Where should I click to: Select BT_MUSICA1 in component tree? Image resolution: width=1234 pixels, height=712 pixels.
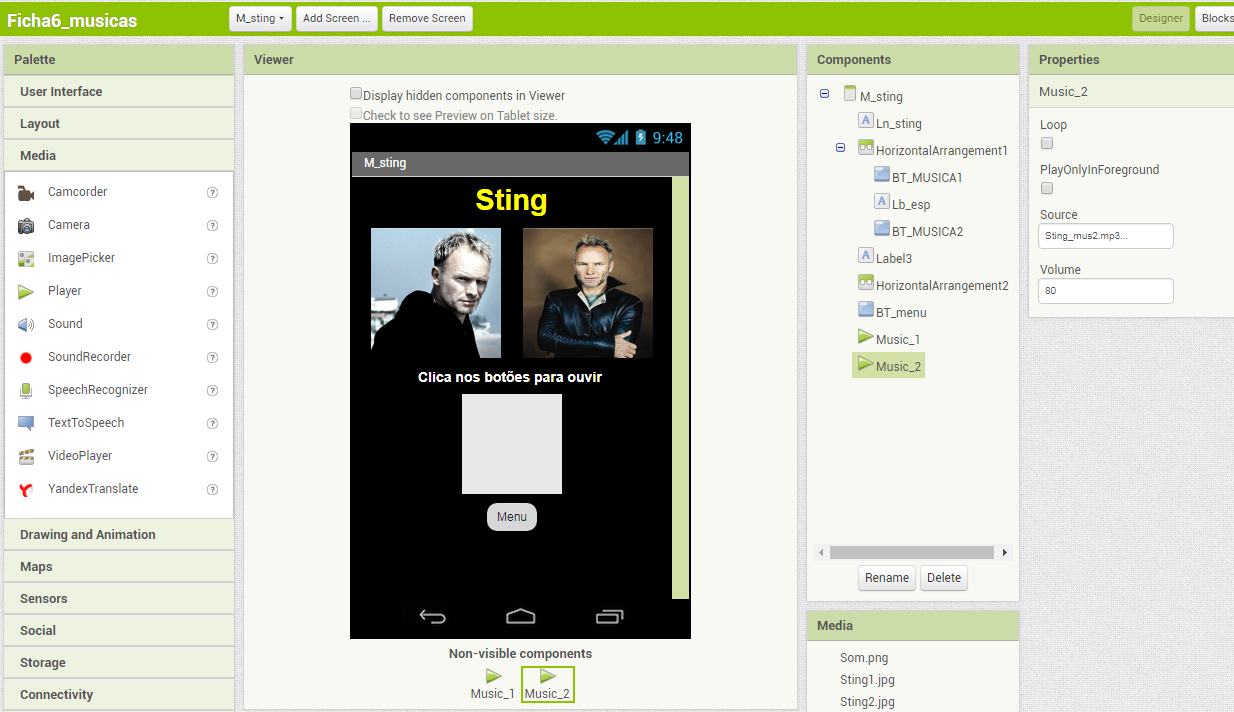927,177
